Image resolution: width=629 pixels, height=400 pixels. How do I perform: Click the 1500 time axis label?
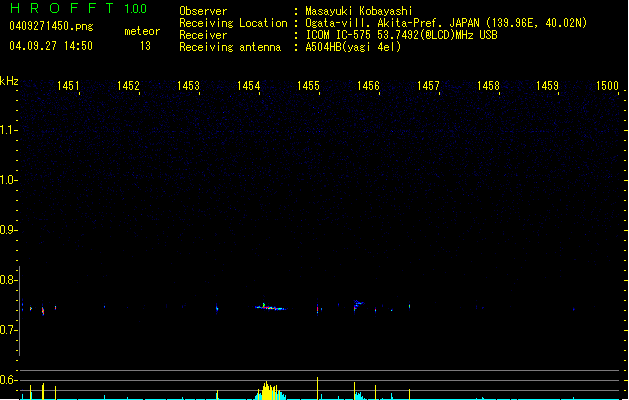pyautogui.click(x=607, y=86)
